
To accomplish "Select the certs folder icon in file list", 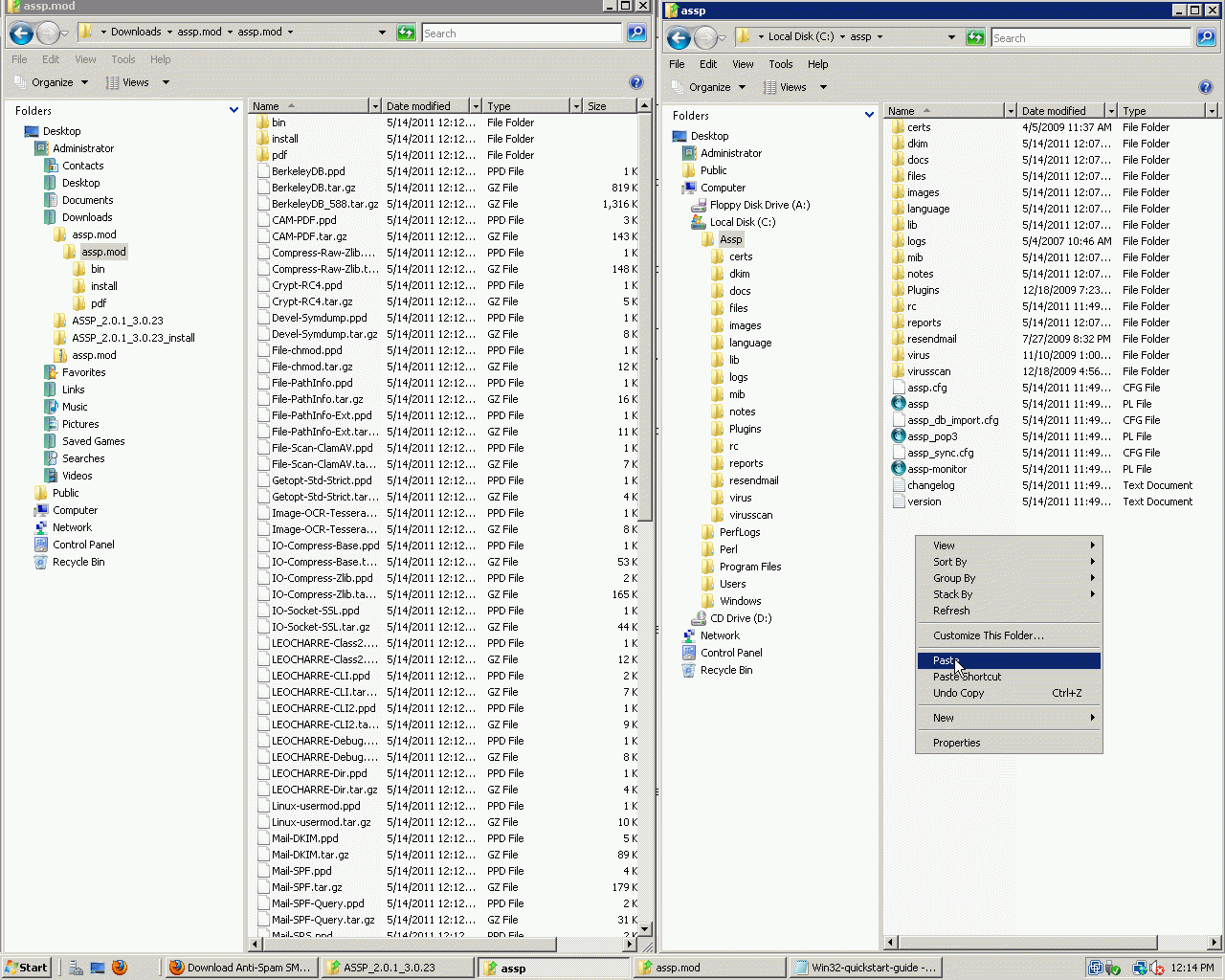I will tap(899, 127).
